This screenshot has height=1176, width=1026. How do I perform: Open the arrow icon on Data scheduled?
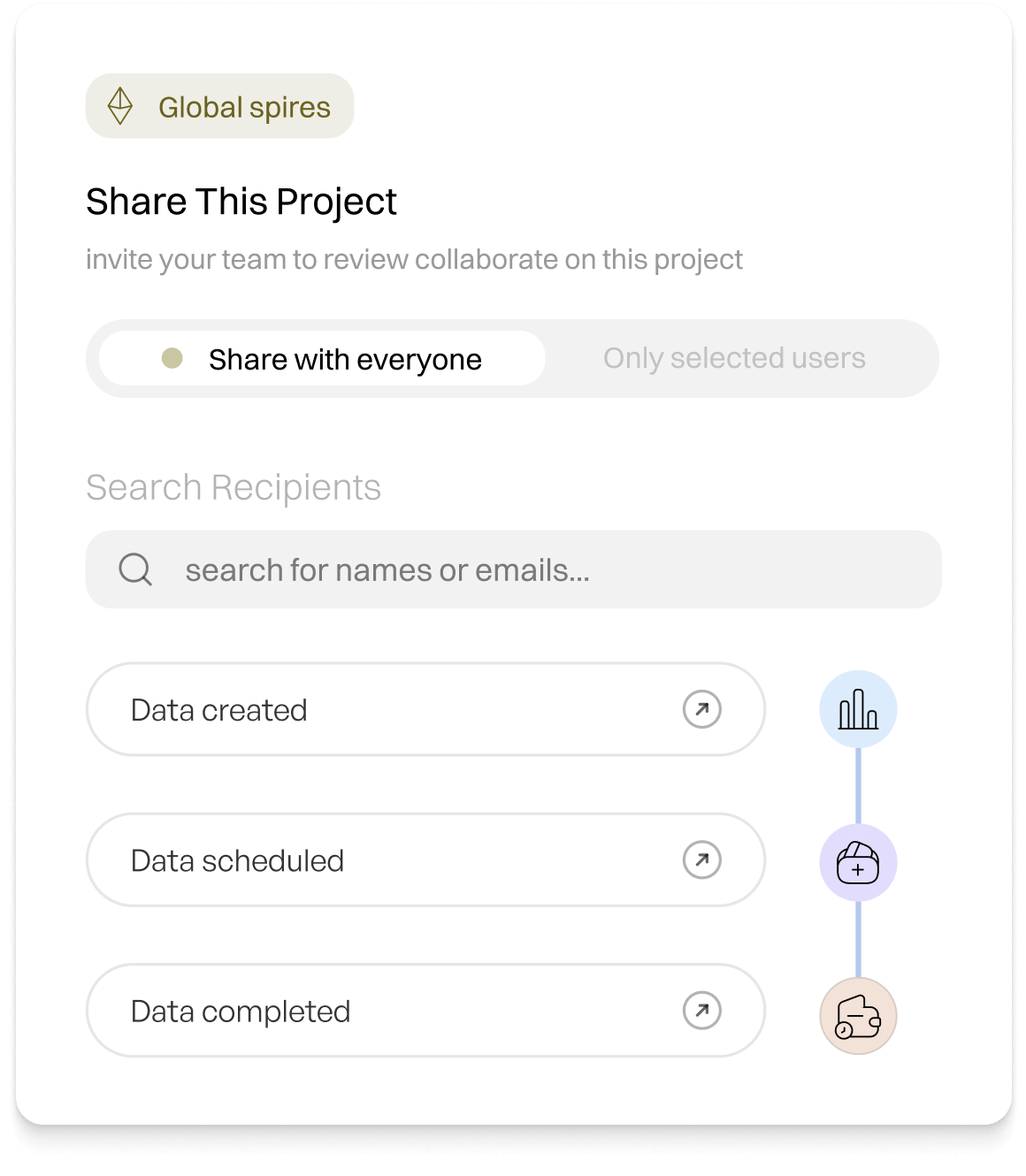tap(702, 859)
